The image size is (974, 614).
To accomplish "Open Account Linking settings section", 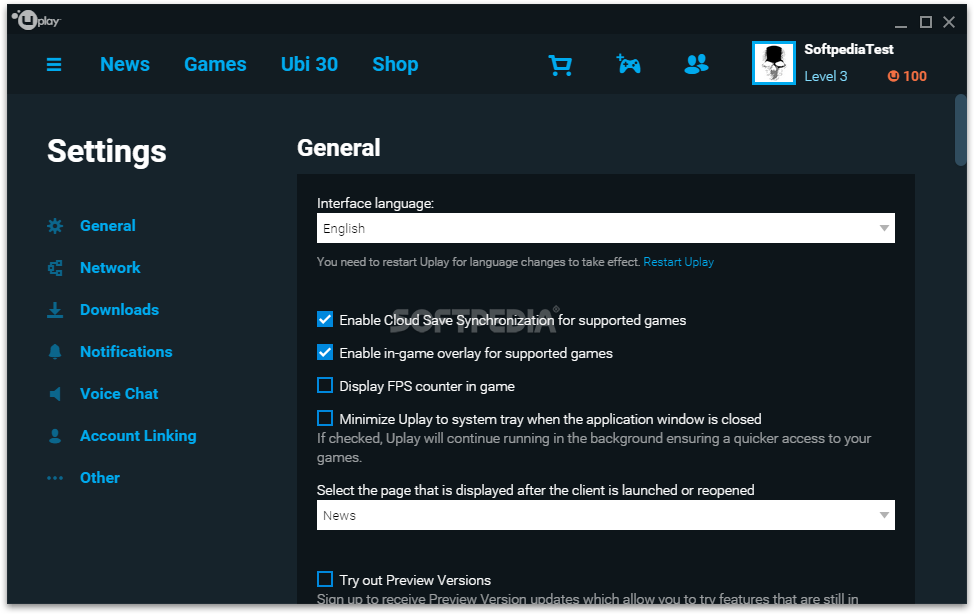I will click(x=138, y=436).
